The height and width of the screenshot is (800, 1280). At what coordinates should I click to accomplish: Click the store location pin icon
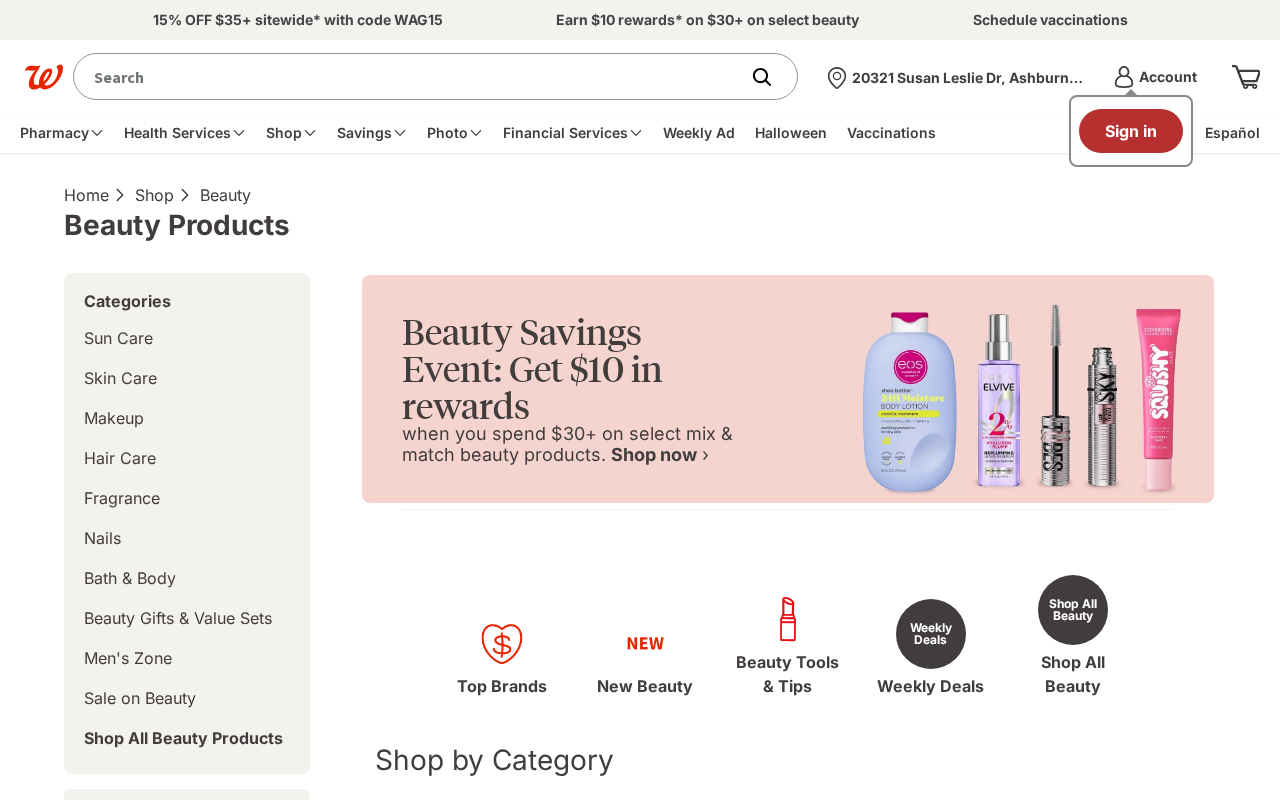(x=837, y=78)
